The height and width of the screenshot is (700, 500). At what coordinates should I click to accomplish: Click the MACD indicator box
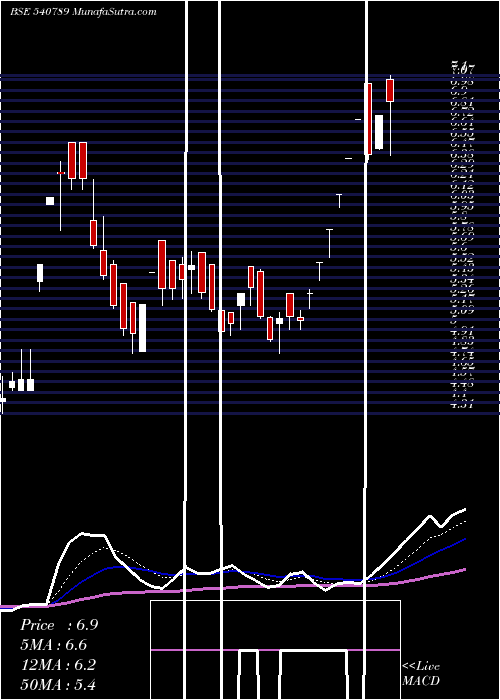click(x=275, y=650)
